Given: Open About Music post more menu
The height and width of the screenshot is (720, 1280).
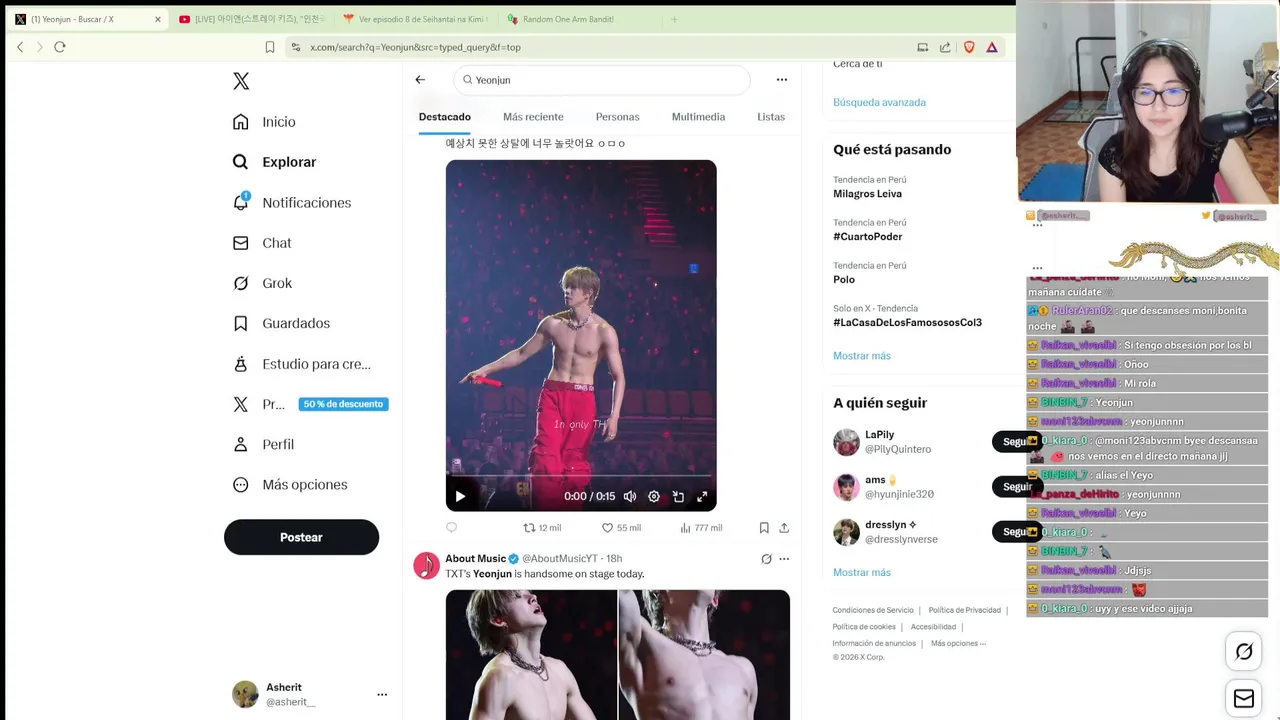Looking at the screenshot, I should pyautogui.click(x=784, y=559).
